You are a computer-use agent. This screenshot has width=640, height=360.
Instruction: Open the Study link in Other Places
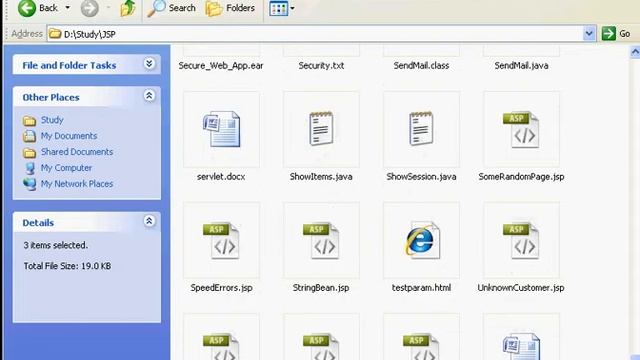(52, 120)
